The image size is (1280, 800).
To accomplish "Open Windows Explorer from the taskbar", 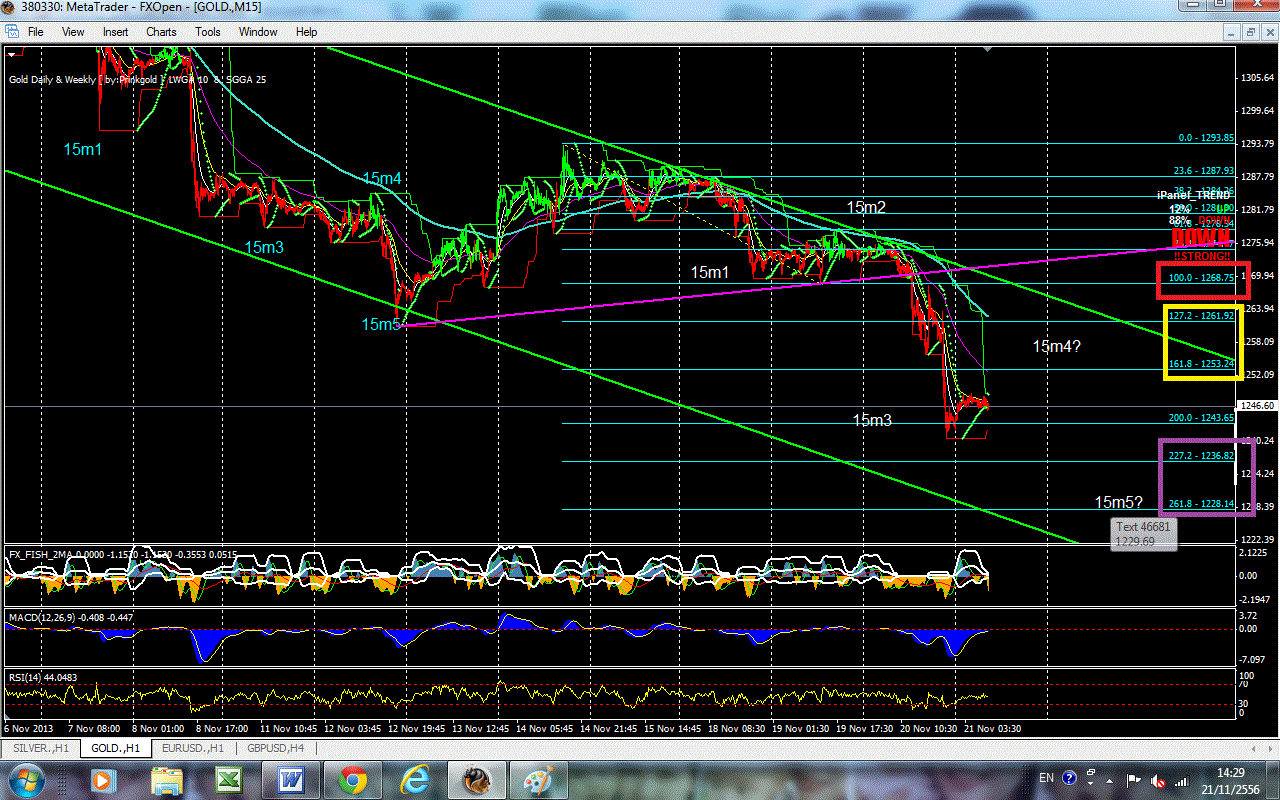I will (x=167, y=779).
